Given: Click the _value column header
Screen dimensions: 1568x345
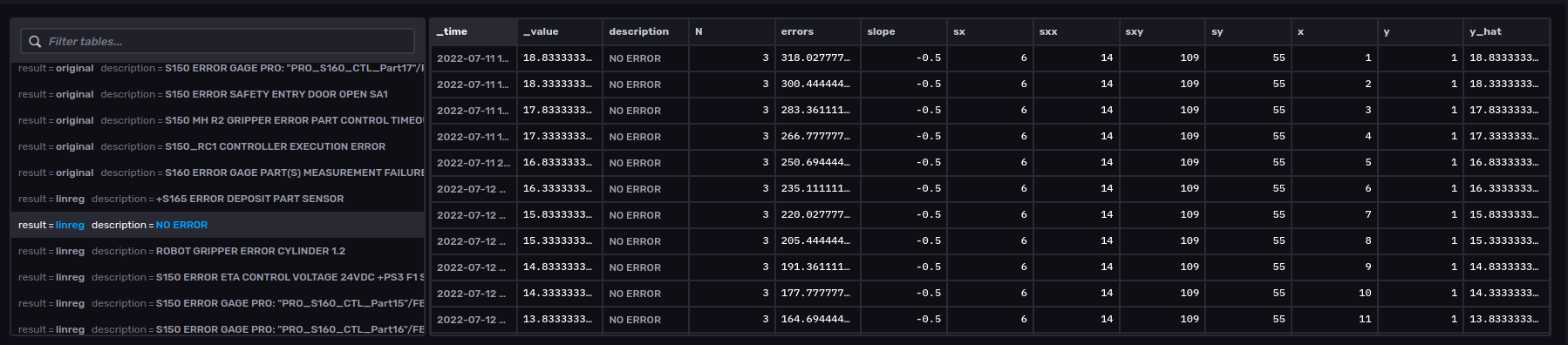Looking at the screenshot, I should [x=559, y=32].
